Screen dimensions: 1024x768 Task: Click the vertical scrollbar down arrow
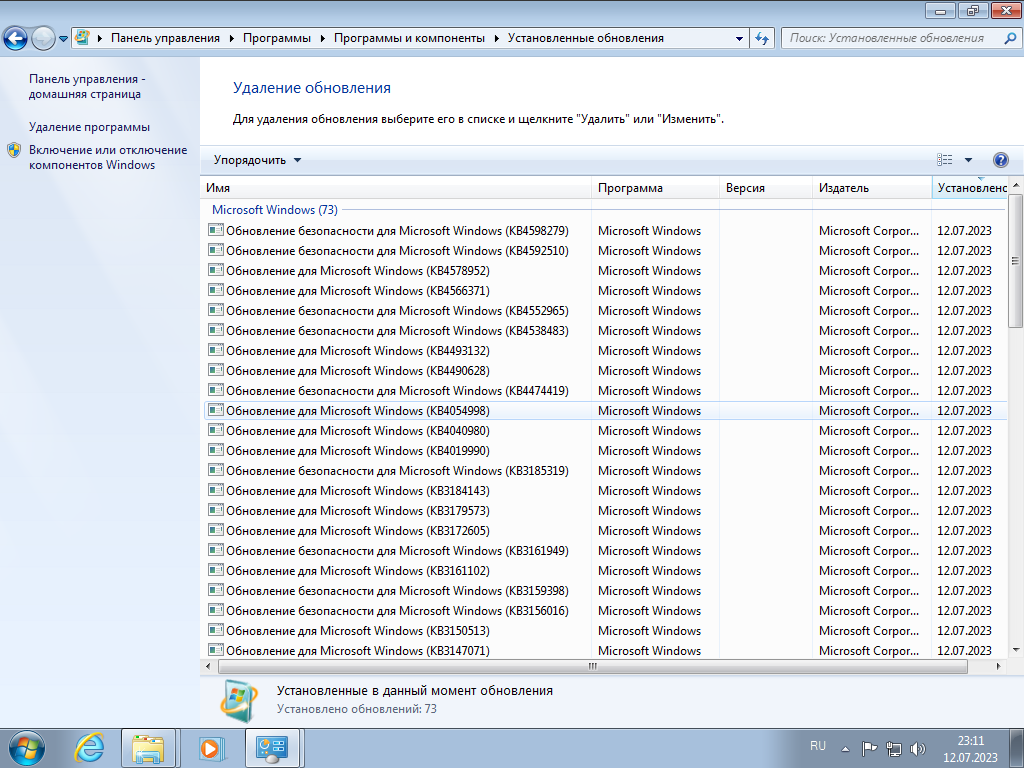click(x=1016, y=650)
